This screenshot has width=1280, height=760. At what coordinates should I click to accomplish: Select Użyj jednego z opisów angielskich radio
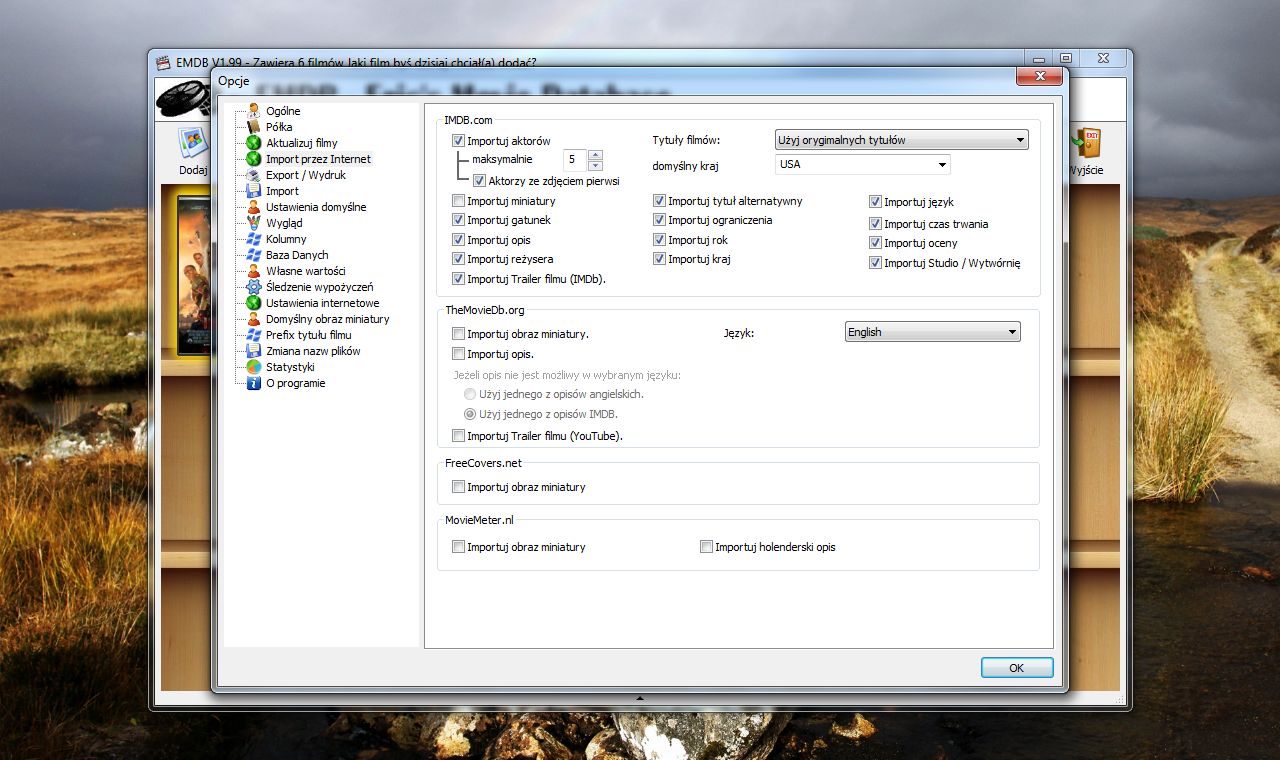click(x=469, y=394)
